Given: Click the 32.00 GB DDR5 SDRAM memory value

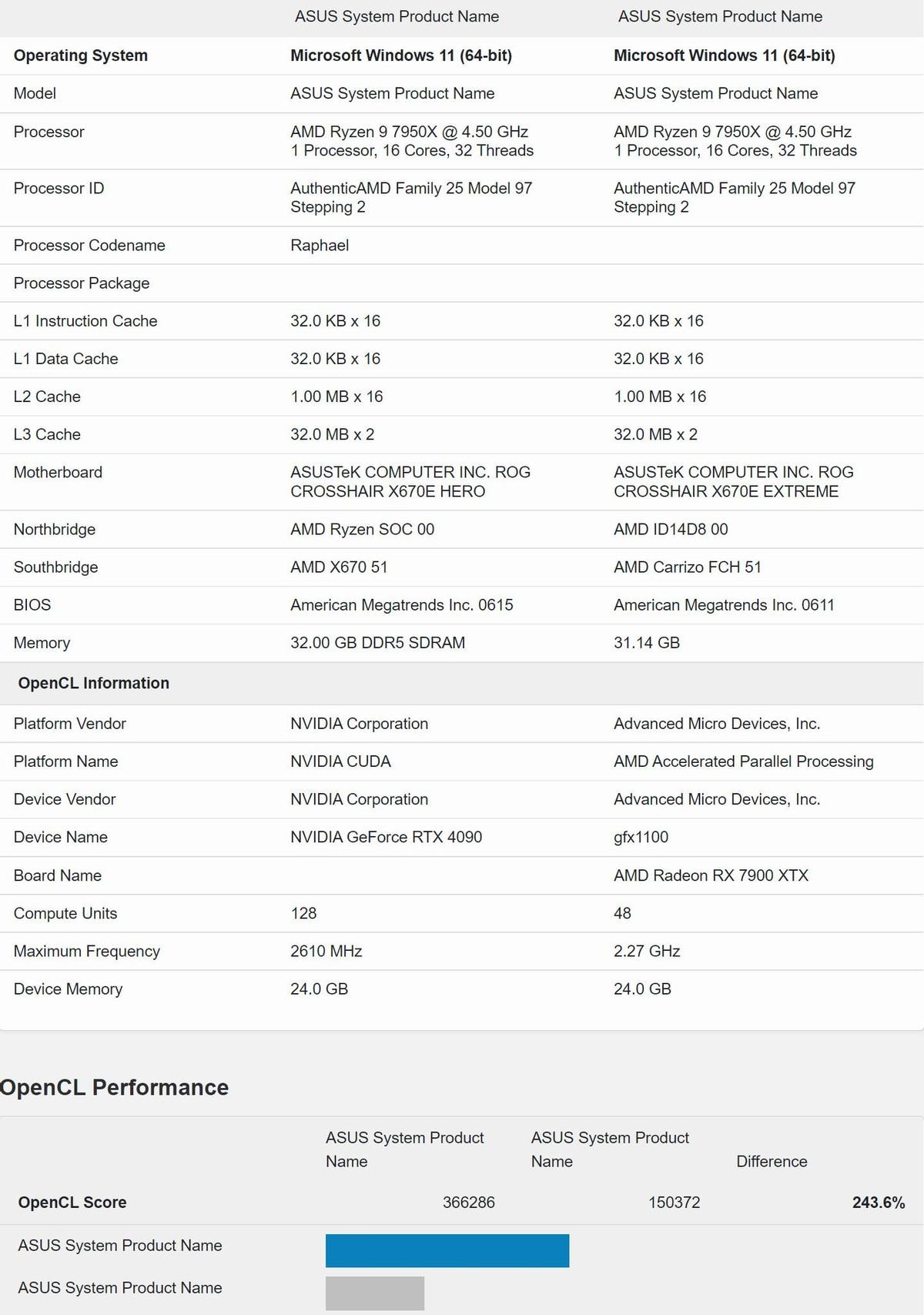Looking at the screenshot, I should pyautogui.click(x=377, y=643).
